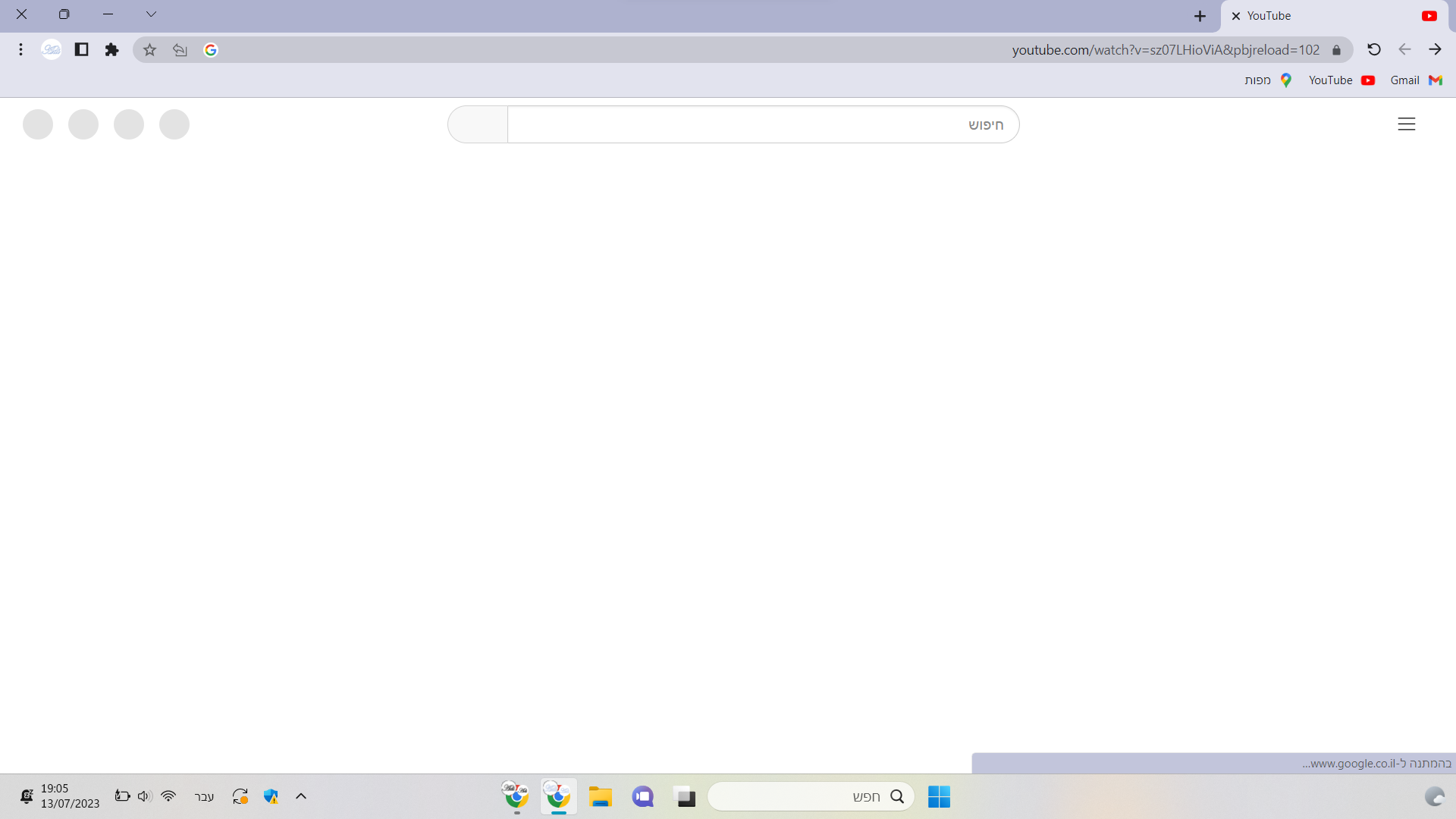The width and height of the screenshot is (1456, 819).
Task: Click the profile avatar in toolbar
Action: click(51, 50)
